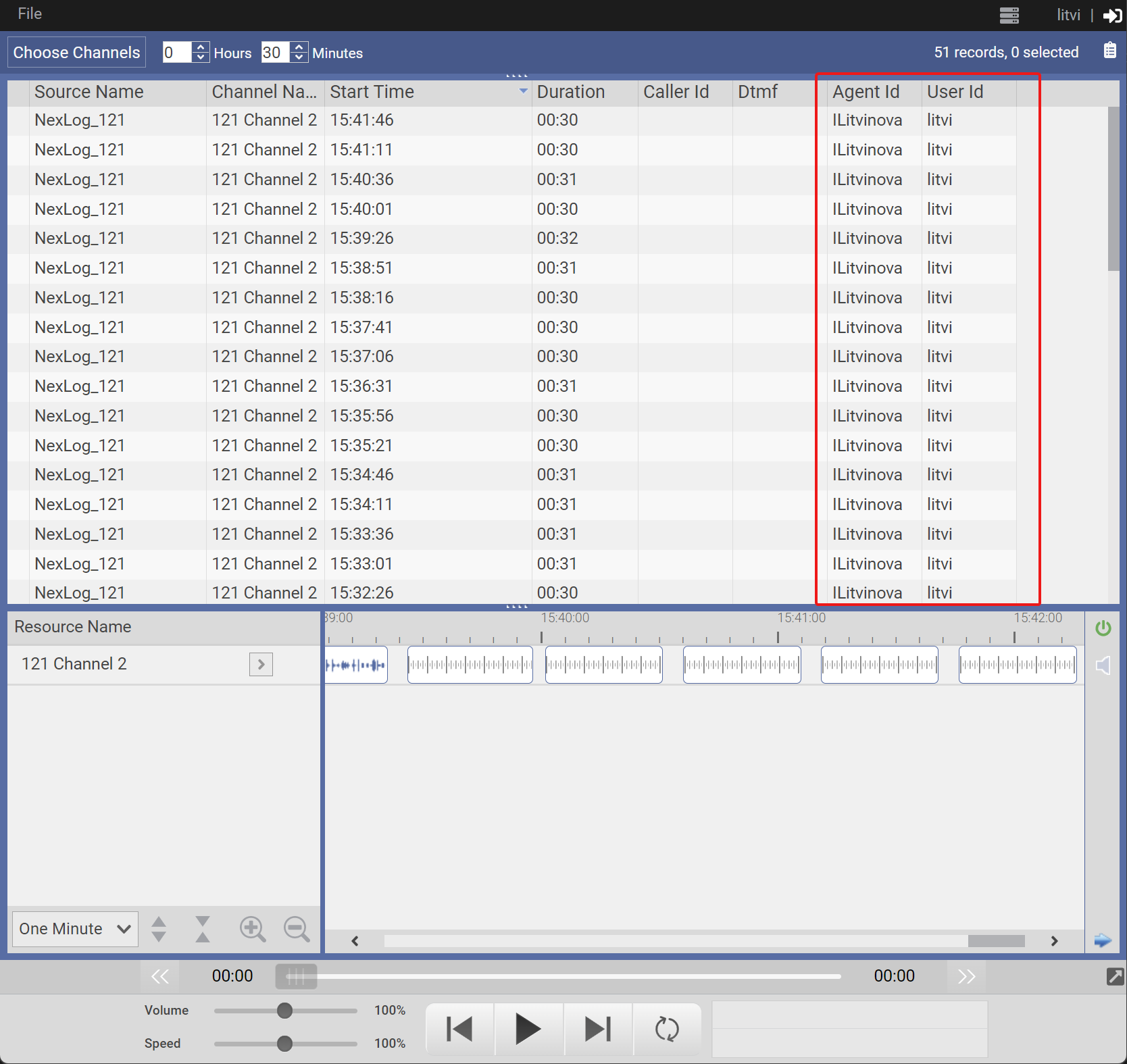Click the fullscreen icon at bottom right

coord(1115,976)
